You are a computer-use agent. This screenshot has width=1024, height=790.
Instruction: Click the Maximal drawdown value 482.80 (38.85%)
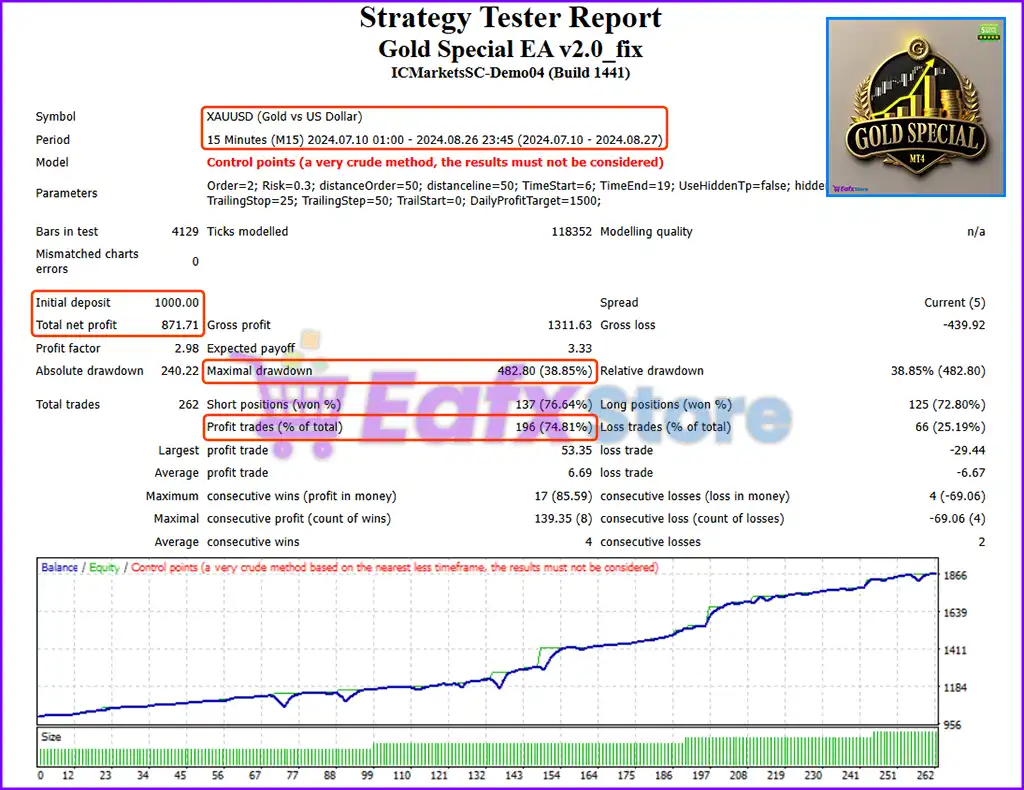click(x=545, y=370)
